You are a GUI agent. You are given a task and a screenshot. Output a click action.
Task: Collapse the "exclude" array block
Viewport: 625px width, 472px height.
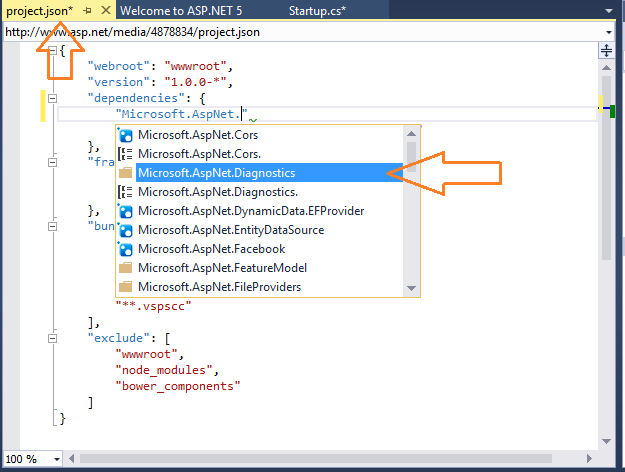point(52,338)
